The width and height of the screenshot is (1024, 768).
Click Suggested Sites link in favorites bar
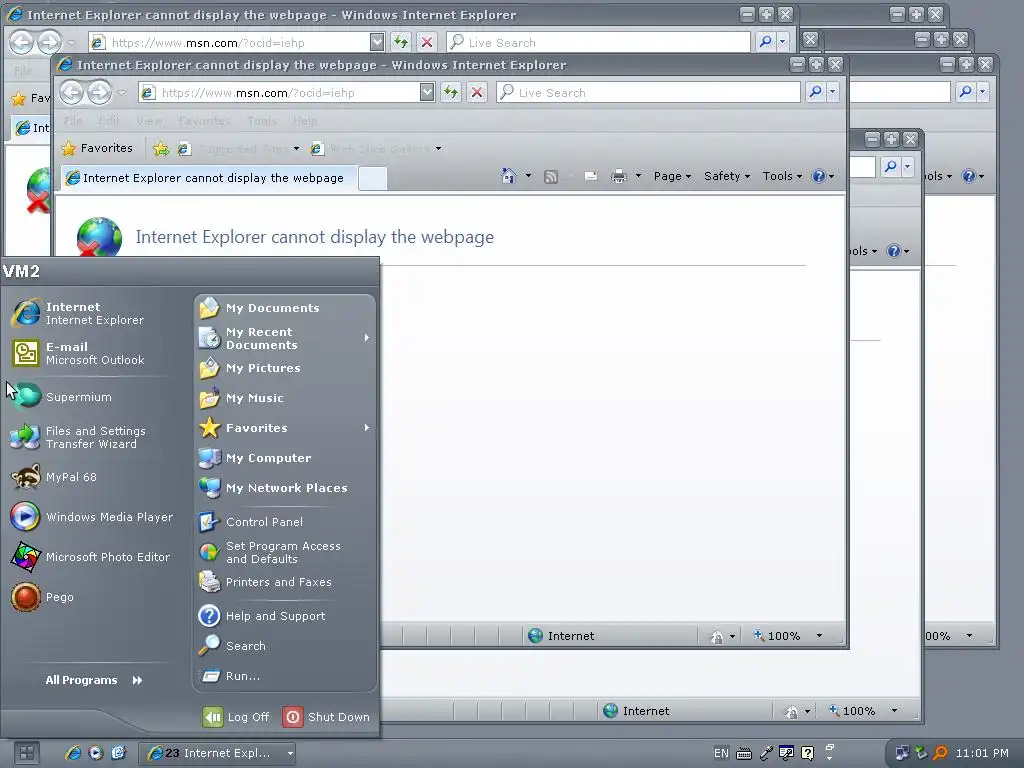[x=238, y=149]
